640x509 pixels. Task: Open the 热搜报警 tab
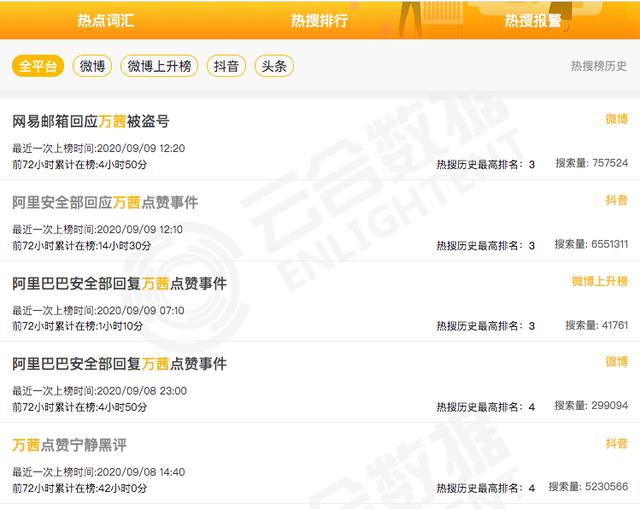point(533,20)
